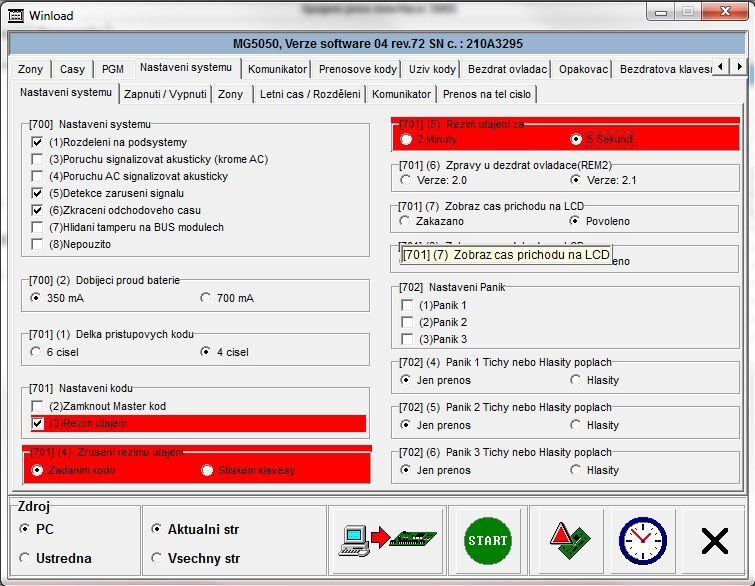Toggle Hlidani tamperu na BUS modulech

pyautogui.click(x=38, y=227)
